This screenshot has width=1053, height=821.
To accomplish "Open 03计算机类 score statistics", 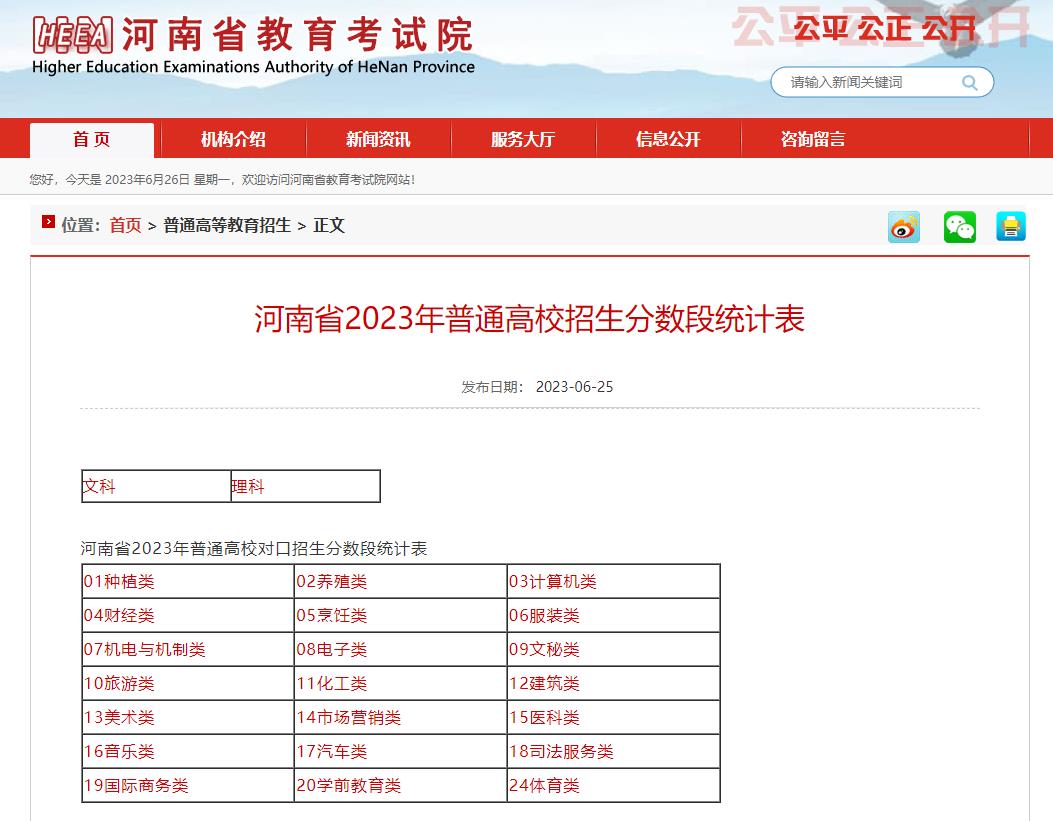I will (553, 581).
